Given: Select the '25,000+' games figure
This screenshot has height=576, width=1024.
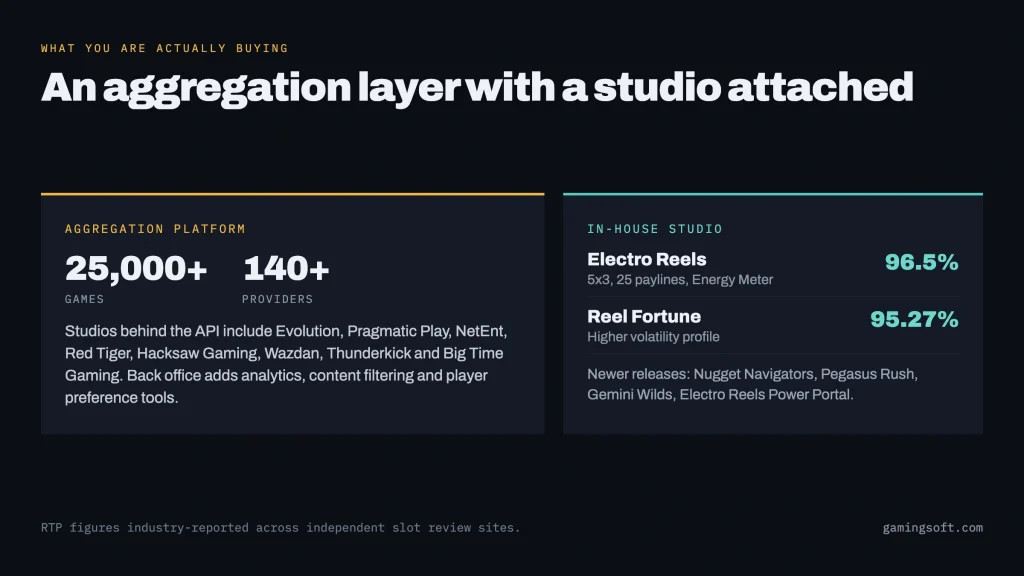Looking at the screenshot, I should pyautogui.click(x=136, y=268).
